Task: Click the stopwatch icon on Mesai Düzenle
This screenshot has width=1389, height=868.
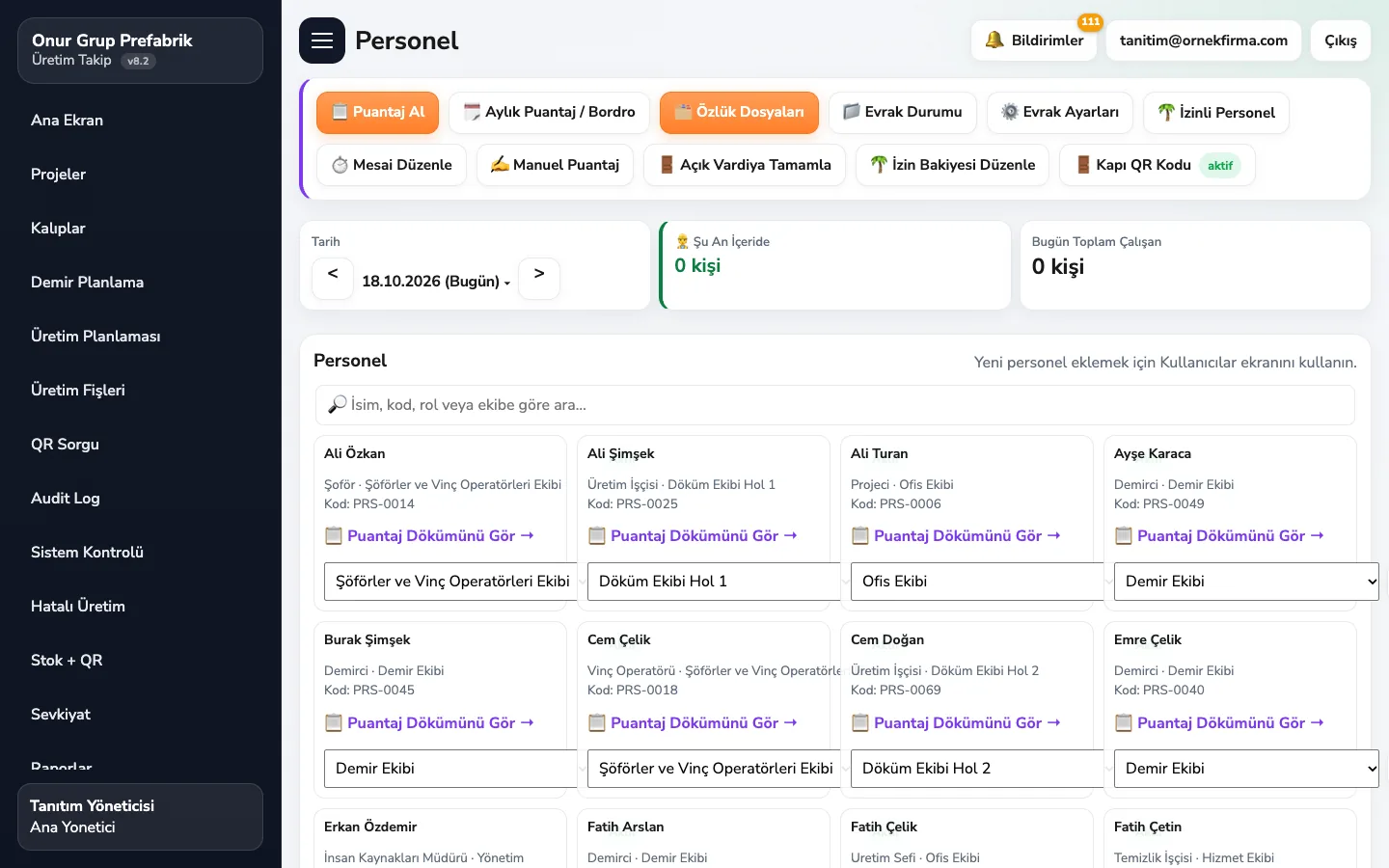Action: coord(340,165)
